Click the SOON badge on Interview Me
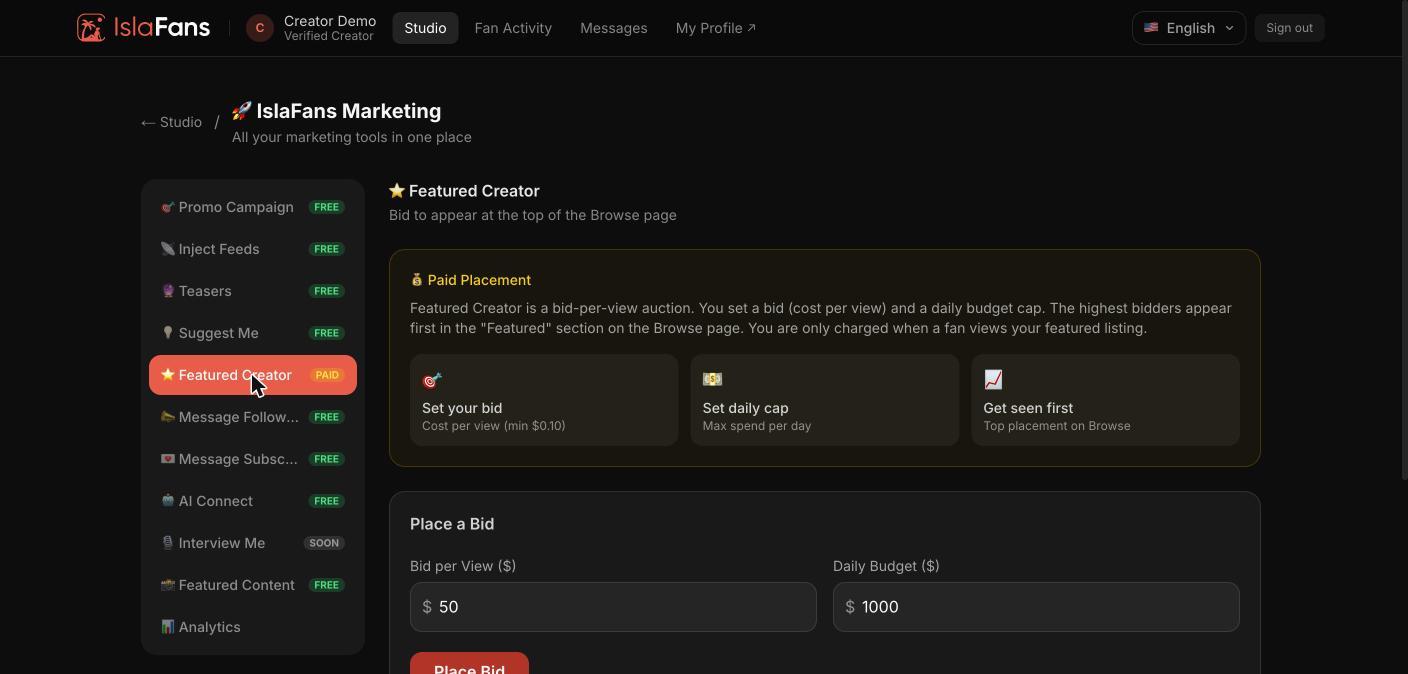The width and height of the screenshot is (1408, 674). click(324, 543)
